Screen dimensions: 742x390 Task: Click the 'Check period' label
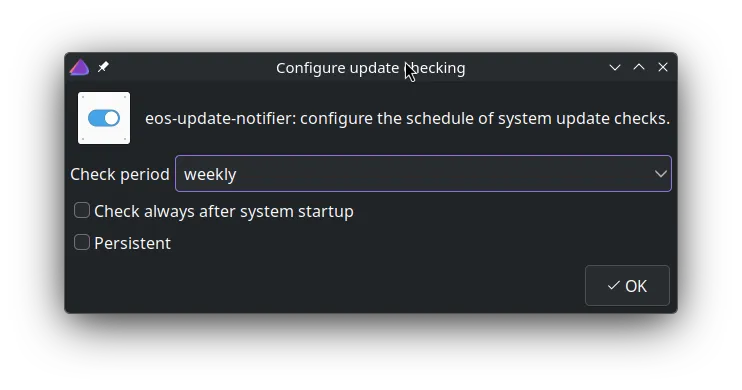click(x=120, y=174)
